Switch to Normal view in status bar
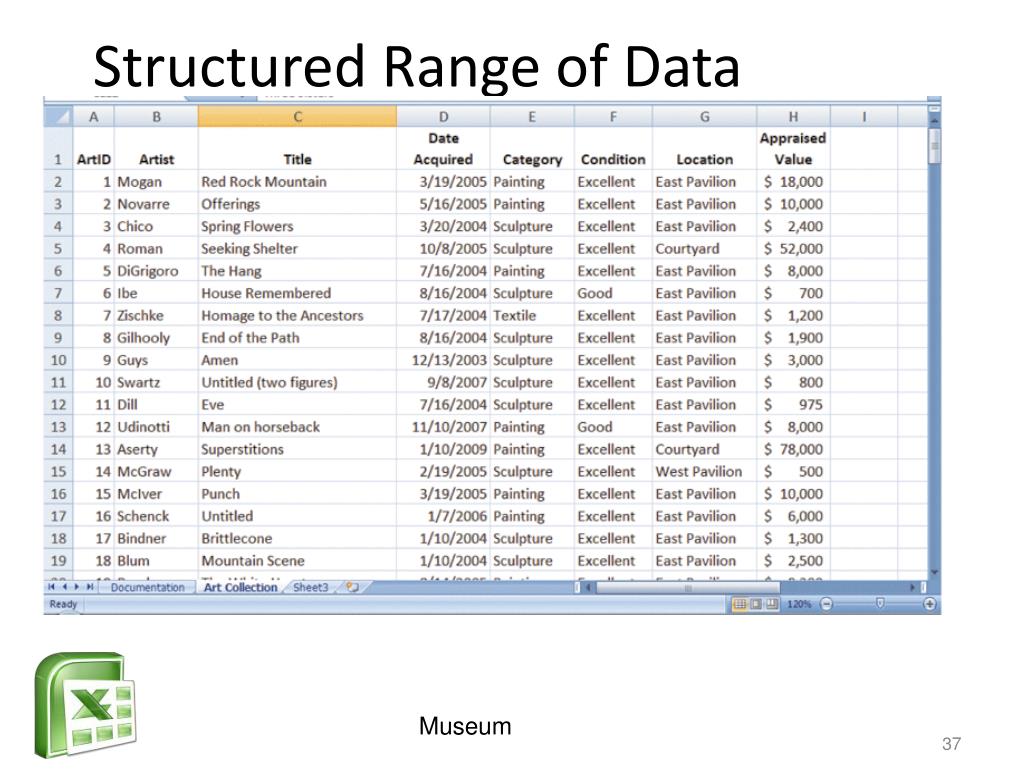Image resolution: width=1023 pixels, height=780 pixels. [739, 604]
